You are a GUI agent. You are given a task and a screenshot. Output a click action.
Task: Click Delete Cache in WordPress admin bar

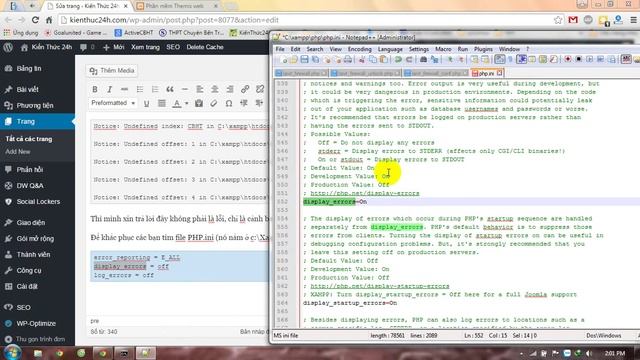click(x=205, y=47)
